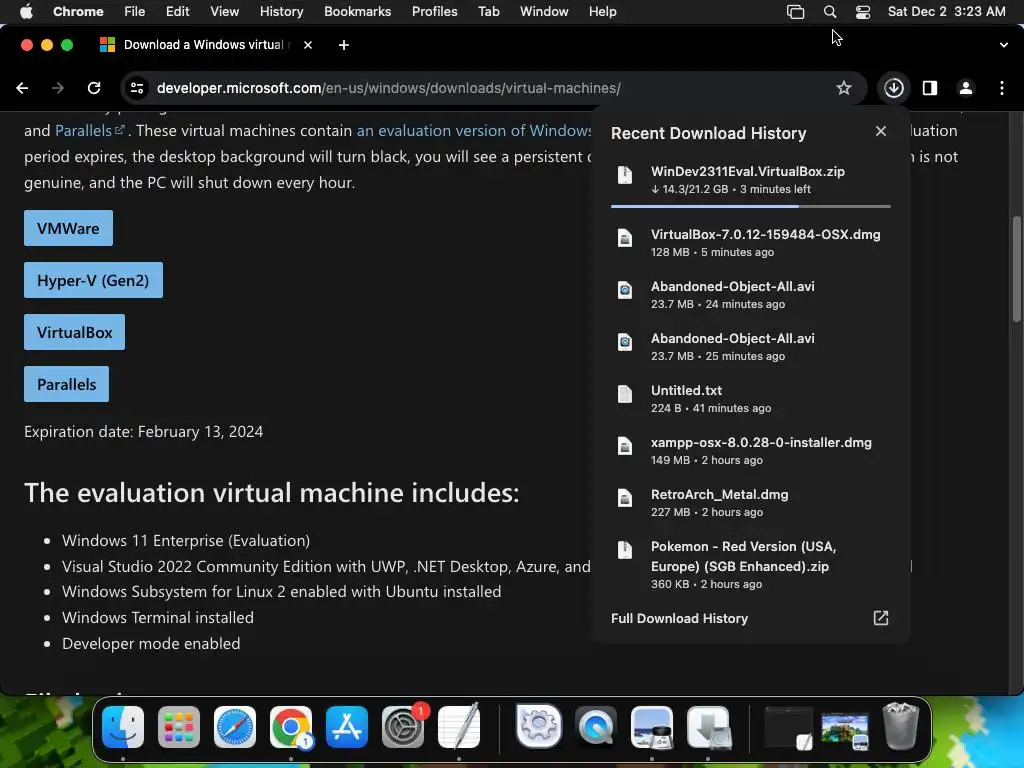This screenshot has width=1024, height=768.
Task: Close the Recent Download History popup
Action: [880, 131]
